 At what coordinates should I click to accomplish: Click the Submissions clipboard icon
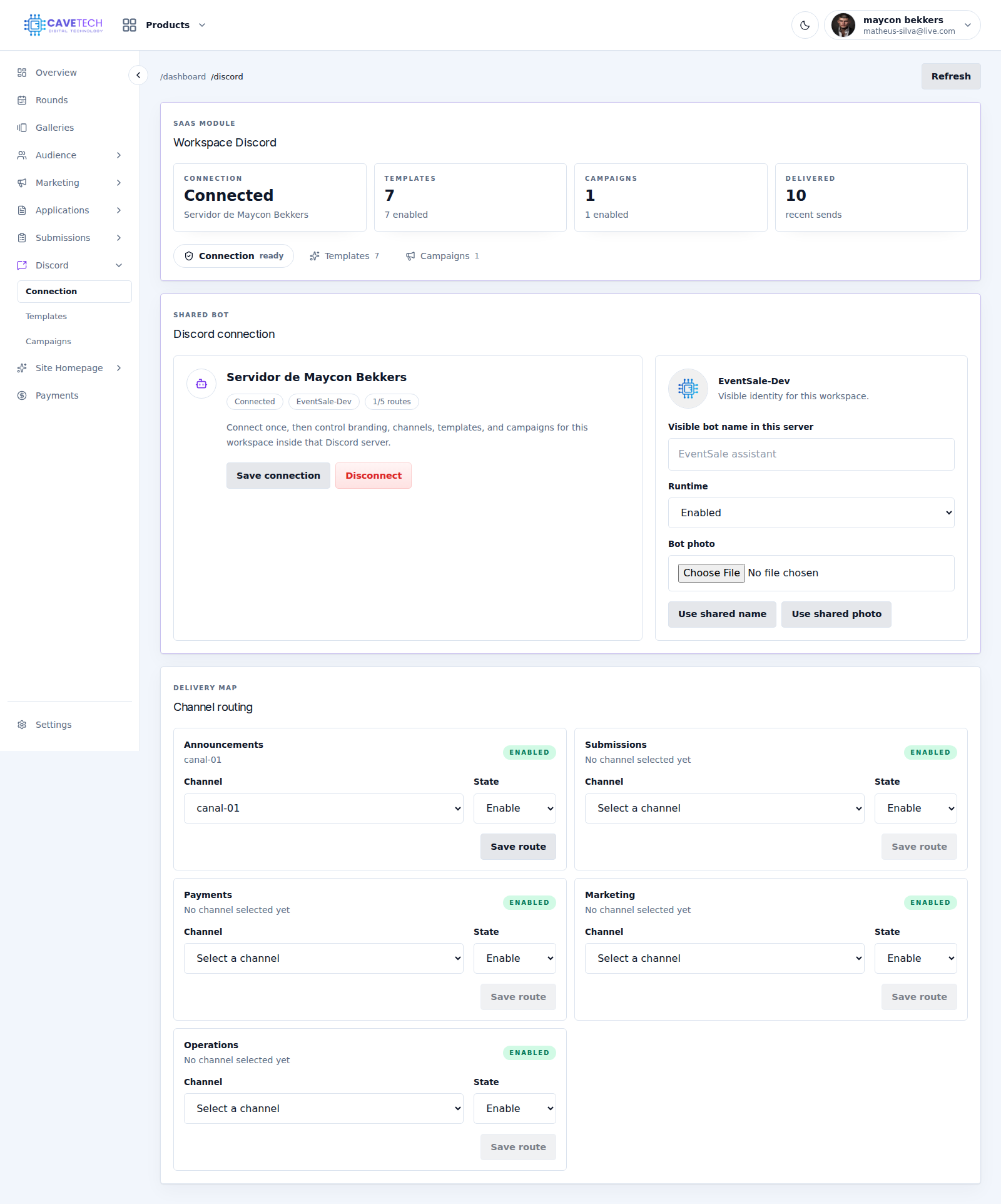pyautogui.click(x=22, y=238)
